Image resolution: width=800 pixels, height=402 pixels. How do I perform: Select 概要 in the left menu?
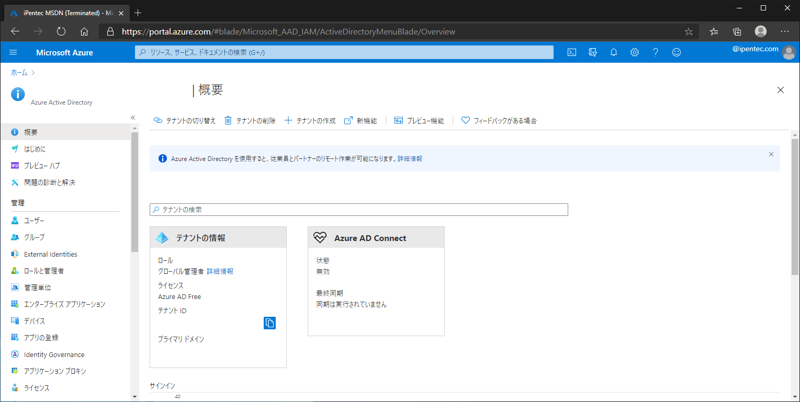coord(65,132)
